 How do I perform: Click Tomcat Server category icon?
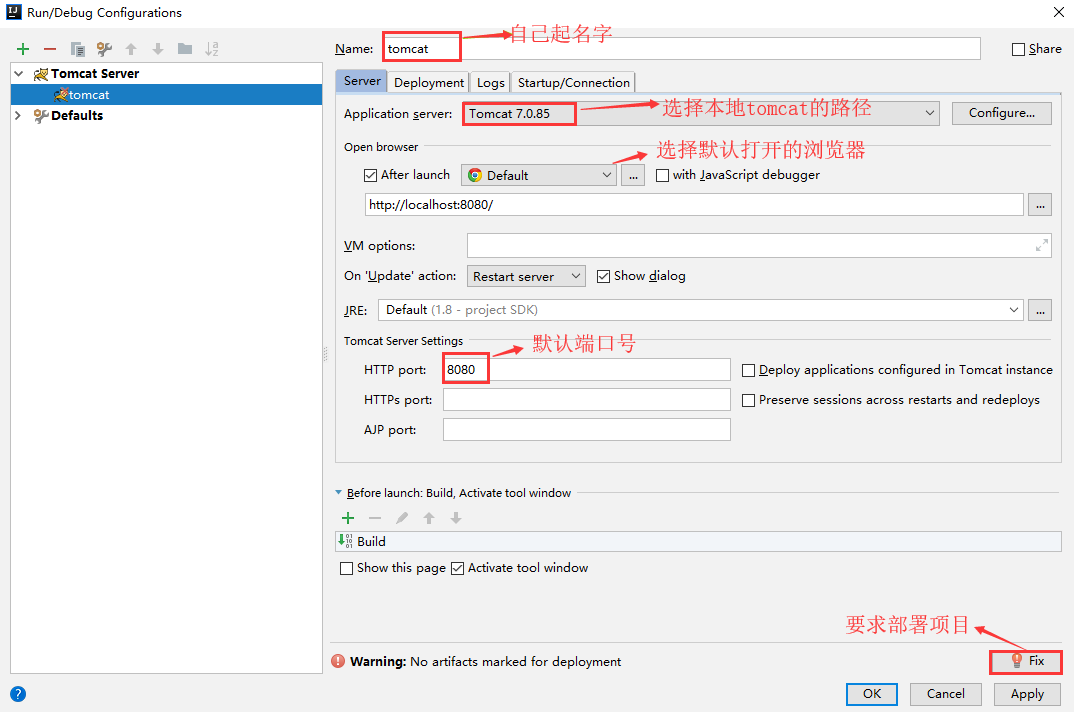[x=41, y=73]
